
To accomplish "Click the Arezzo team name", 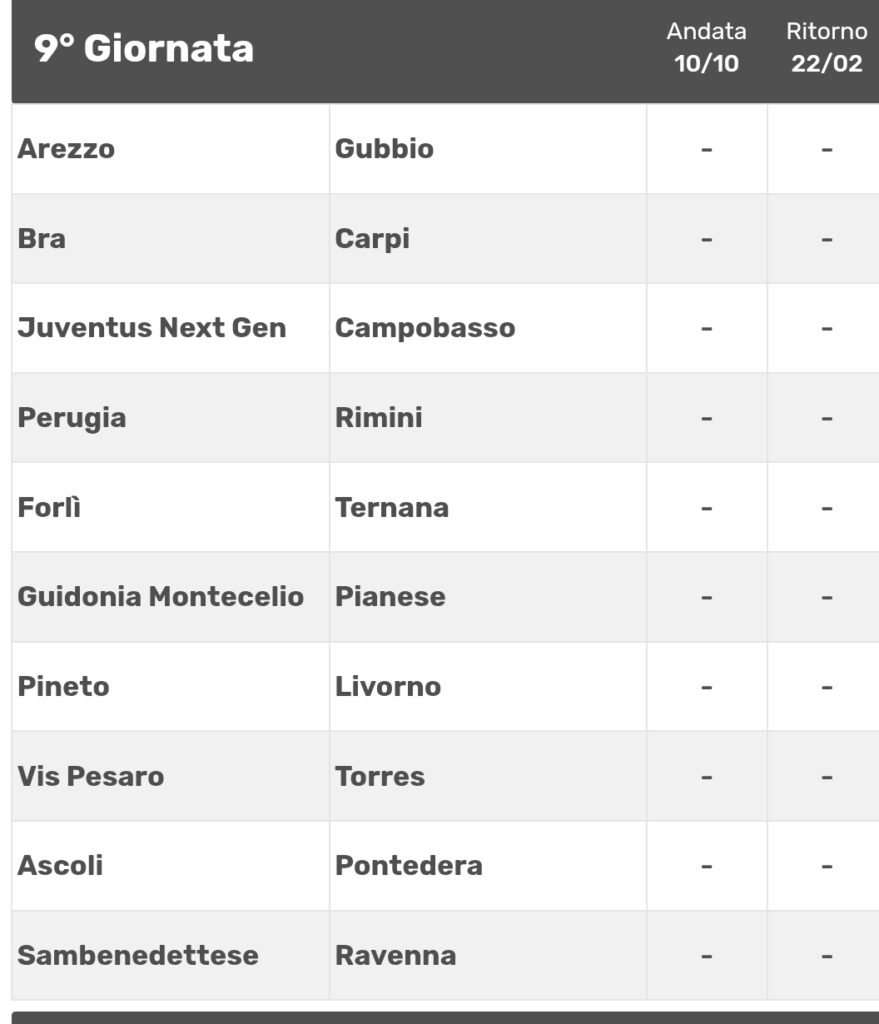I will 66,149.
